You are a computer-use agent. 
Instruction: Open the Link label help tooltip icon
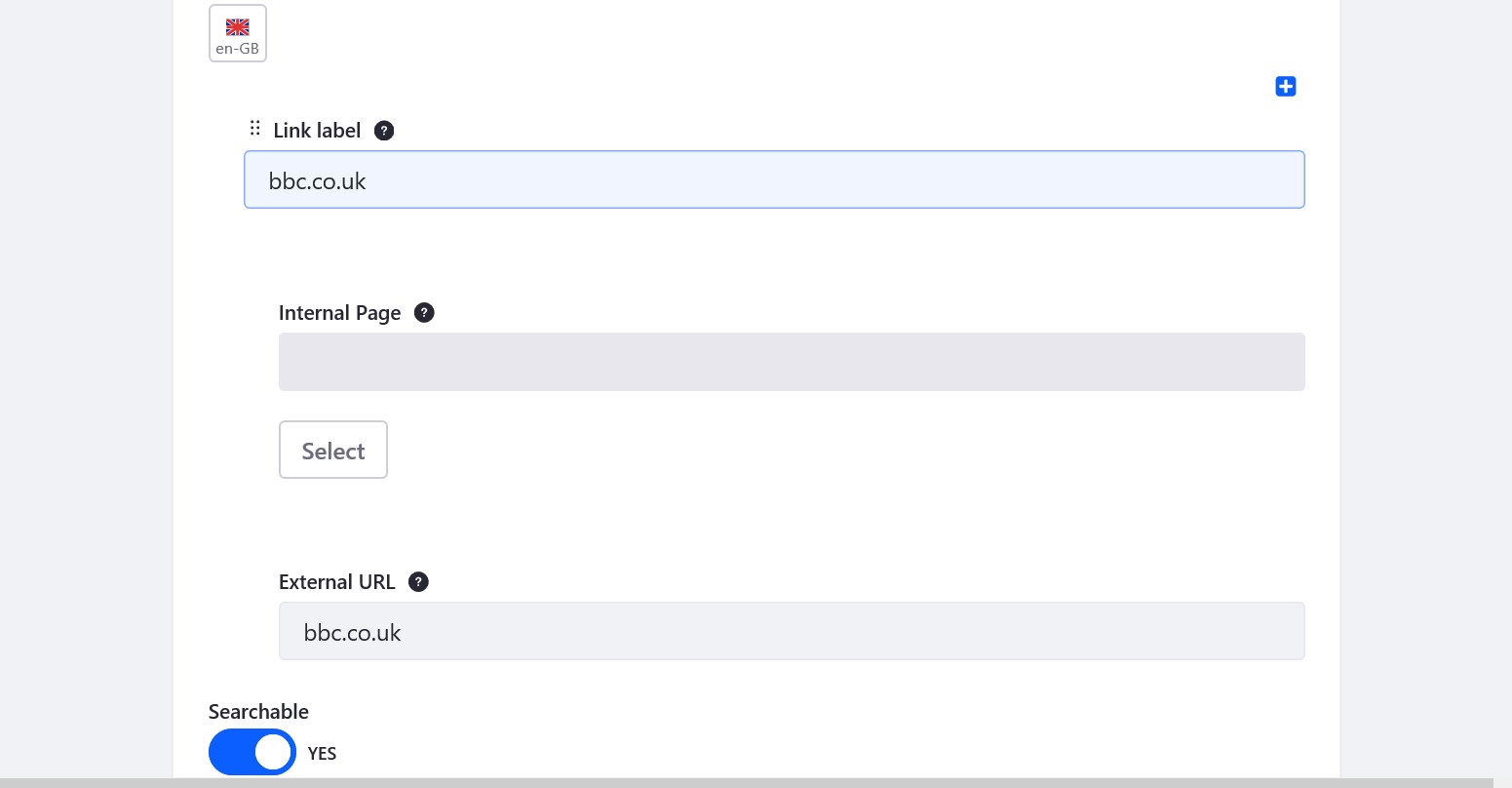click(x=384, y=131)
